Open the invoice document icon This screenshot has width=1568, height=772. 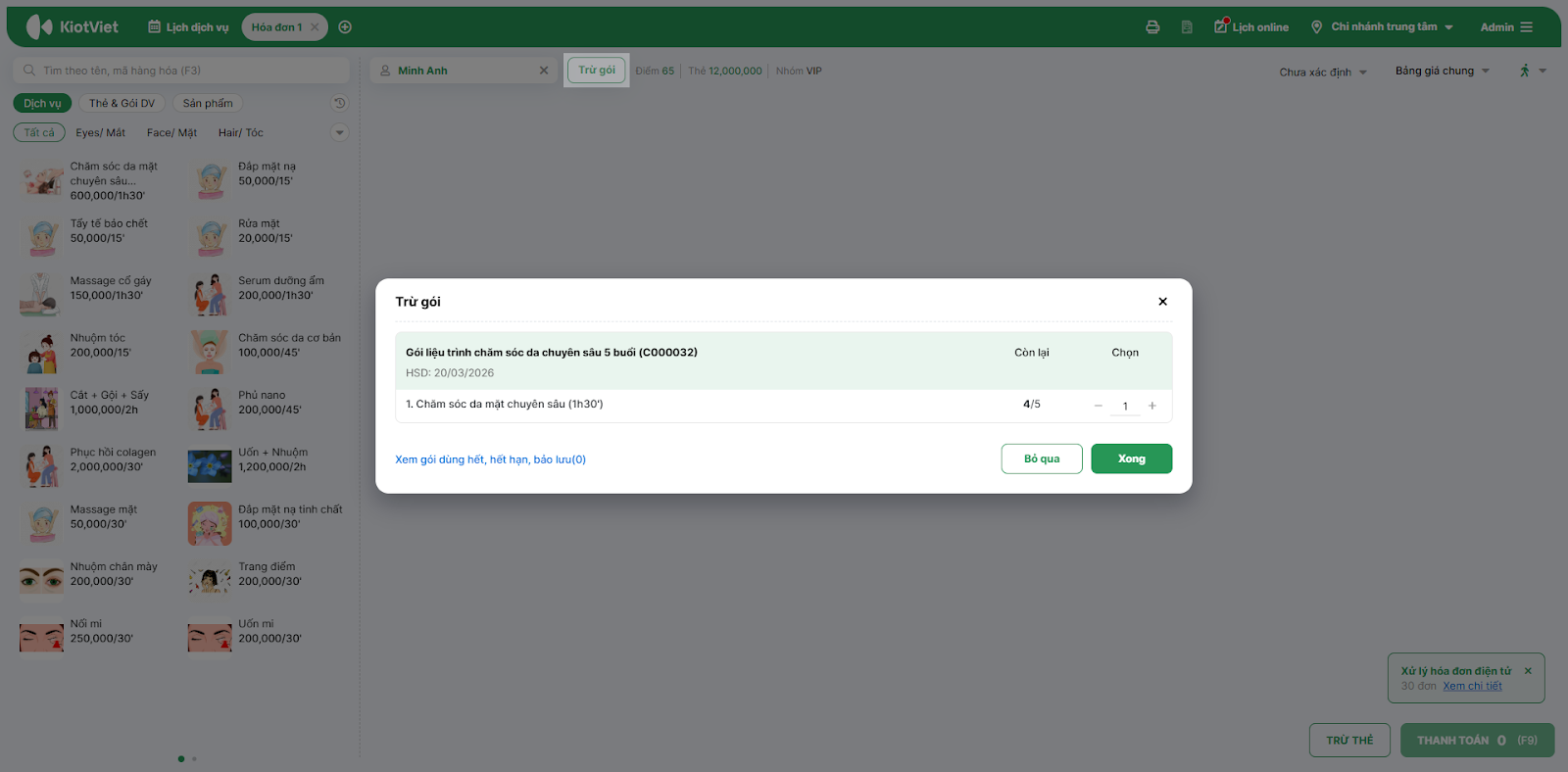[x=1187, y=27]
